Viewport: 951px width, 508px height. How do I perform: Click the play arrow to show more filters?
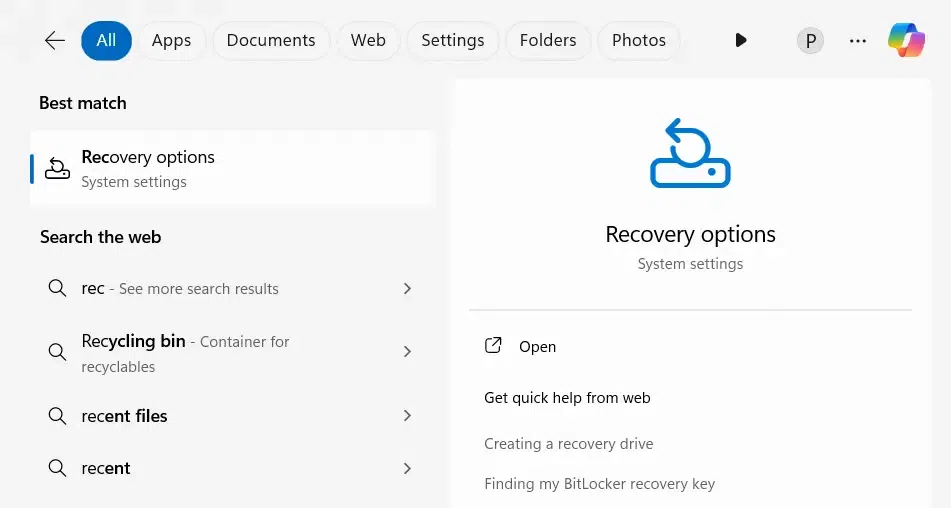740,41
